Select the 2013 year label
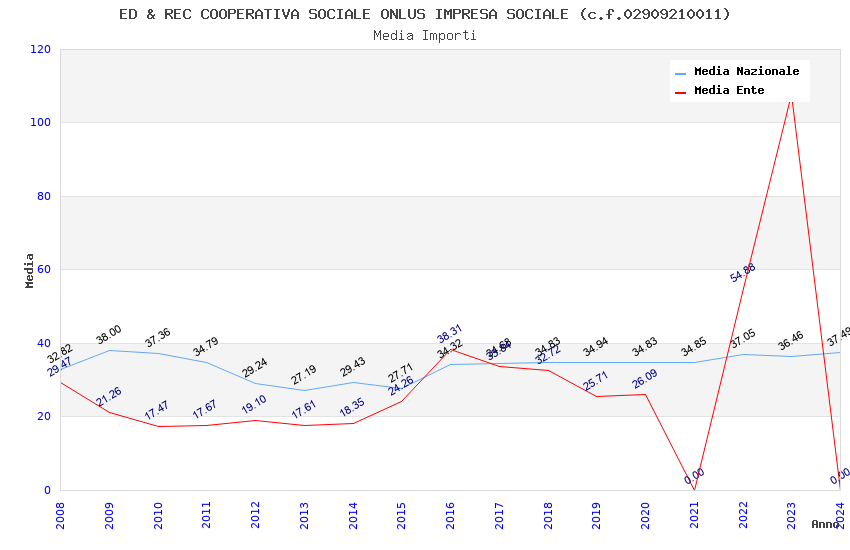 pos(304,515)
